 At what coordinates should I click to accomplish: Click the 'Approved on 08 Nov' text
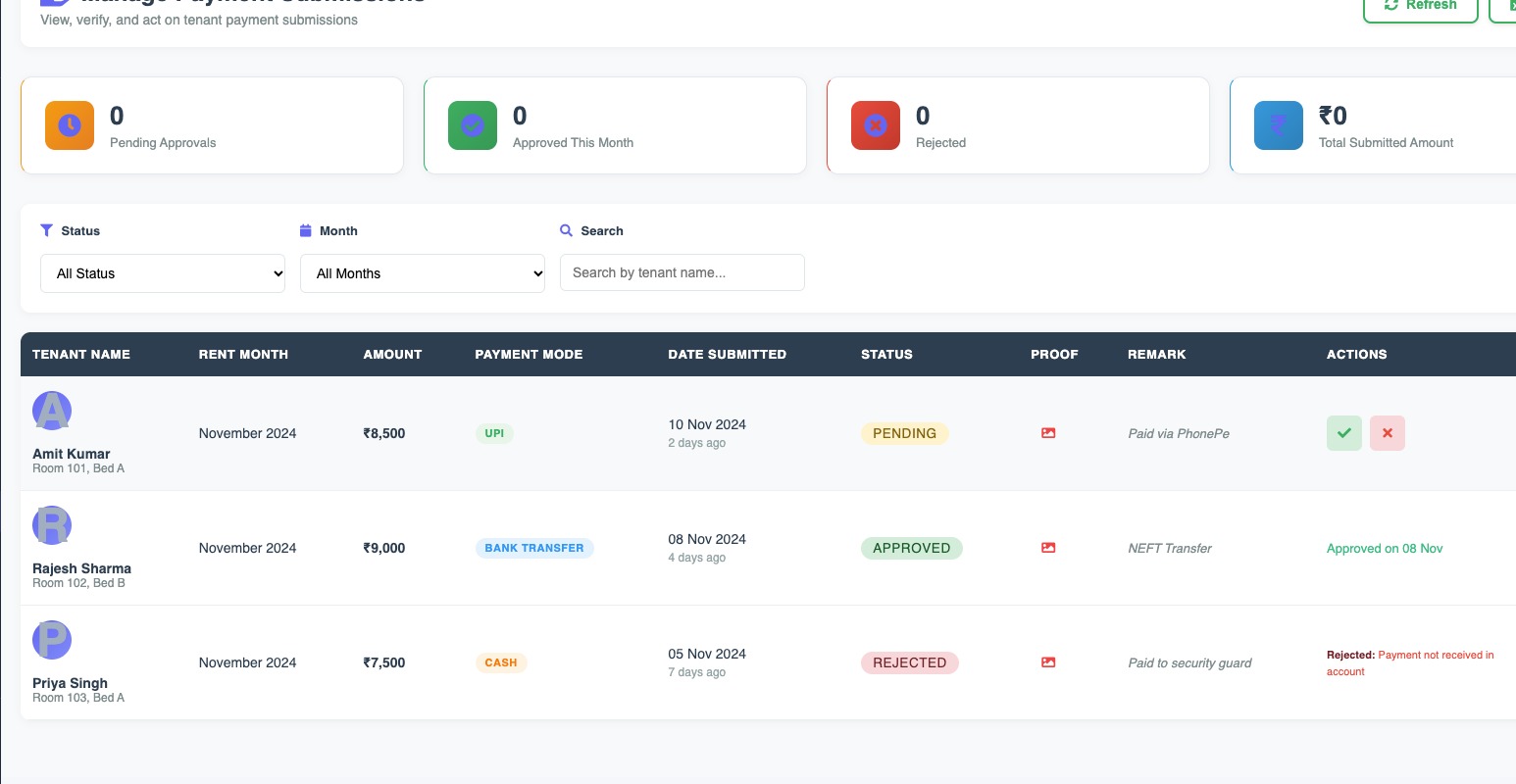[x=1385, y=548]
